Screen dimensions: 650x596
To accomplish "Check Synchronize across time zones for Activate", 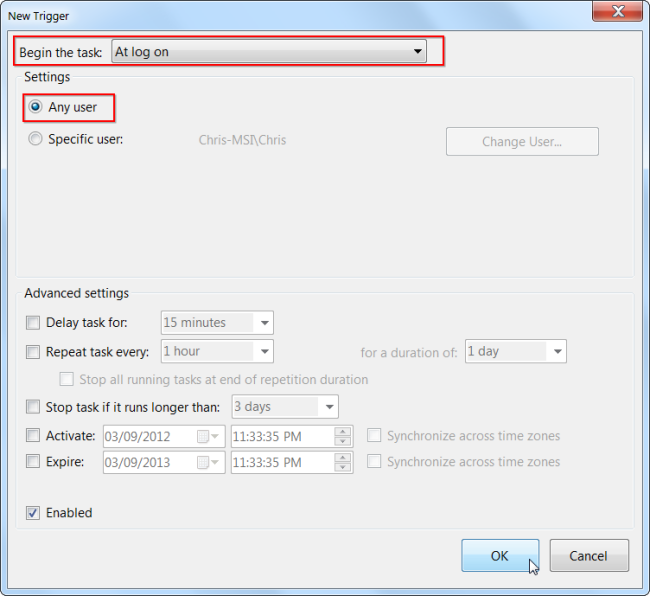I will 374,435.
